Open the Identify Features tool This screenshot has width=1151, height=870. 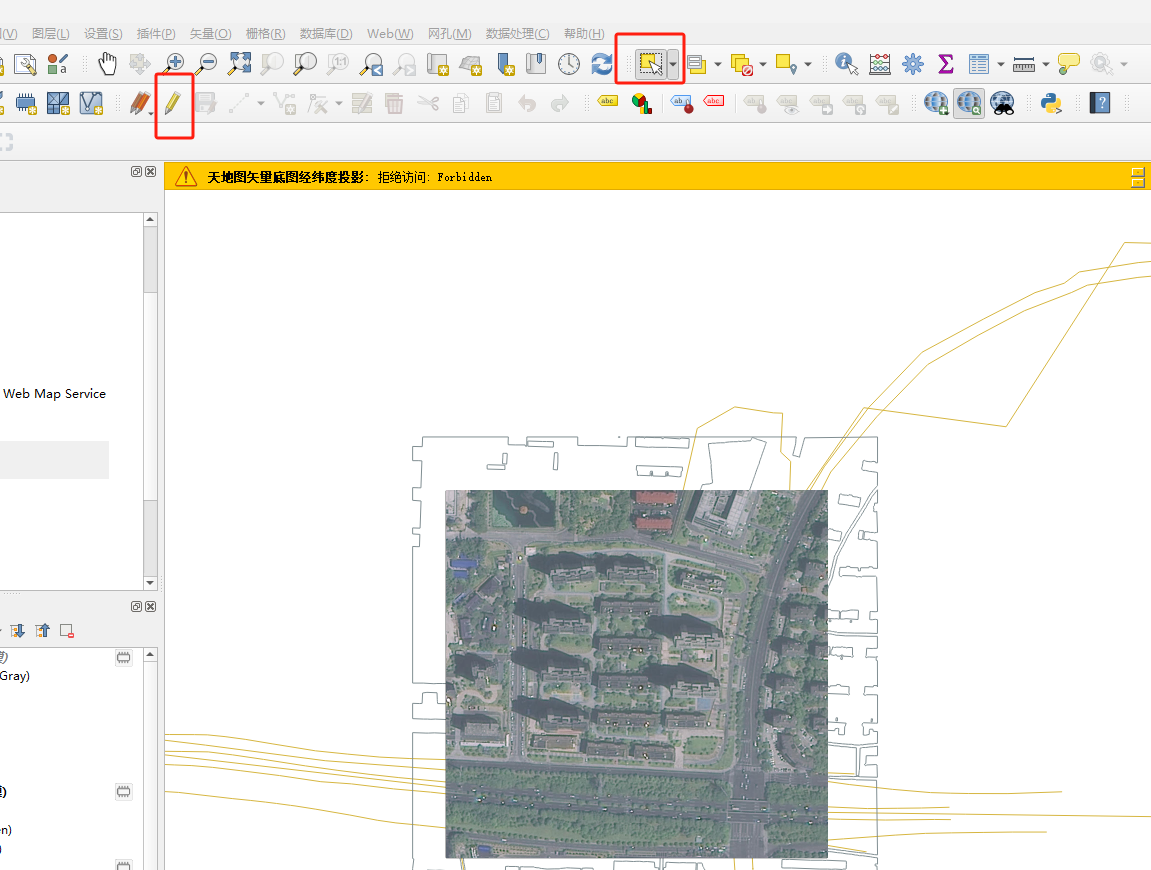(847, 64)
